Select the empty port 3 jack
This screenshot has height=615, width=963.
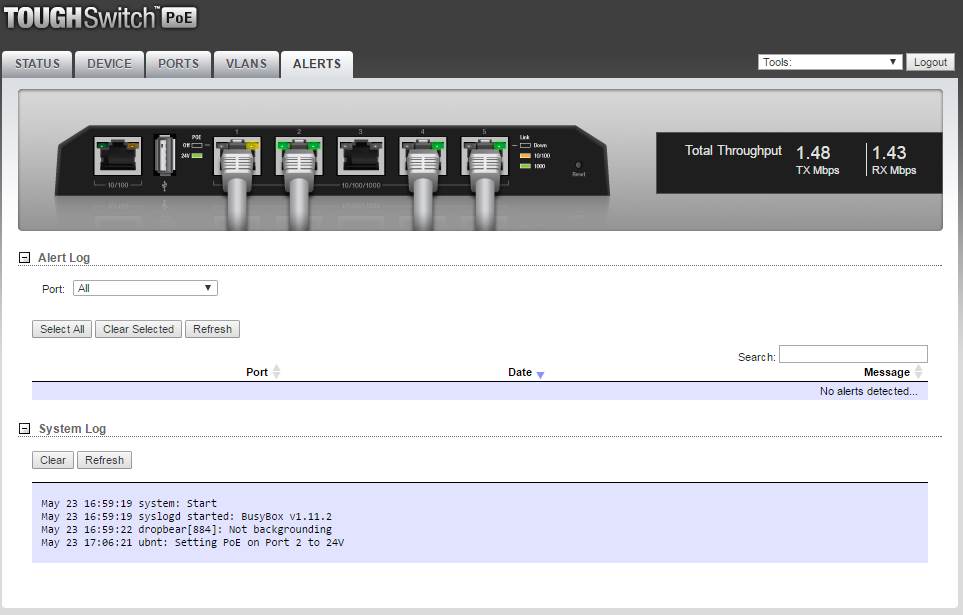tap(360, 156)
